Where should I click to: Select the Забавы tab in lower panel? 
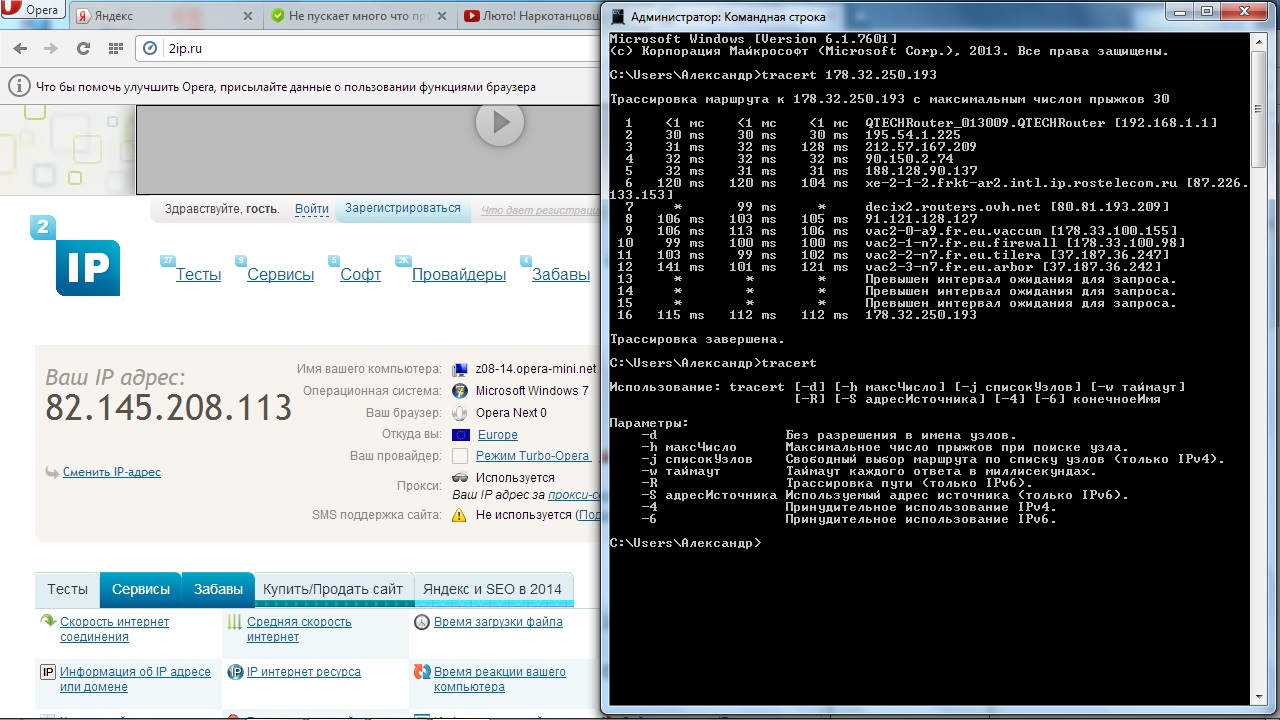click(219, 589)
